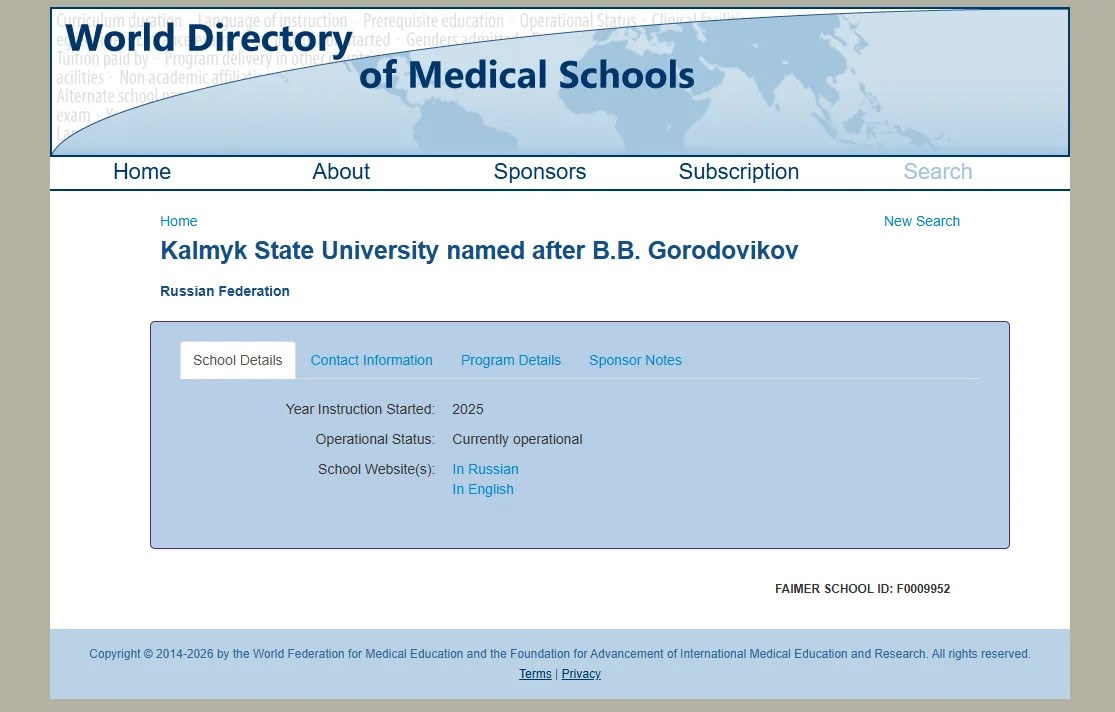This screenshot has width=1115, height=712.
Task: Click the Kalmyk State University heading
Action: [479, 250]
